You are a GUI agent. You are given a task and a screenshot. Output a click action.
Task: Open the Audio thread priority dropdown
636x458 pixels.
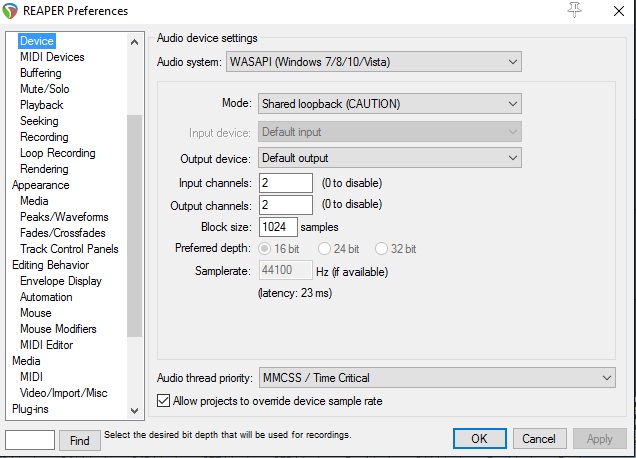(436, 378)
